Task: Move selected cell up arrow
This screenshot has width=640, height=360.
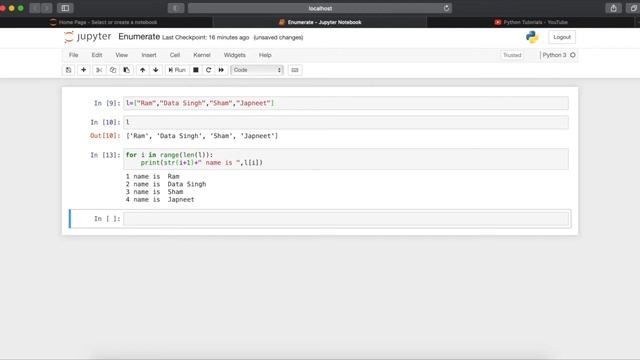Action: [142, 70]
